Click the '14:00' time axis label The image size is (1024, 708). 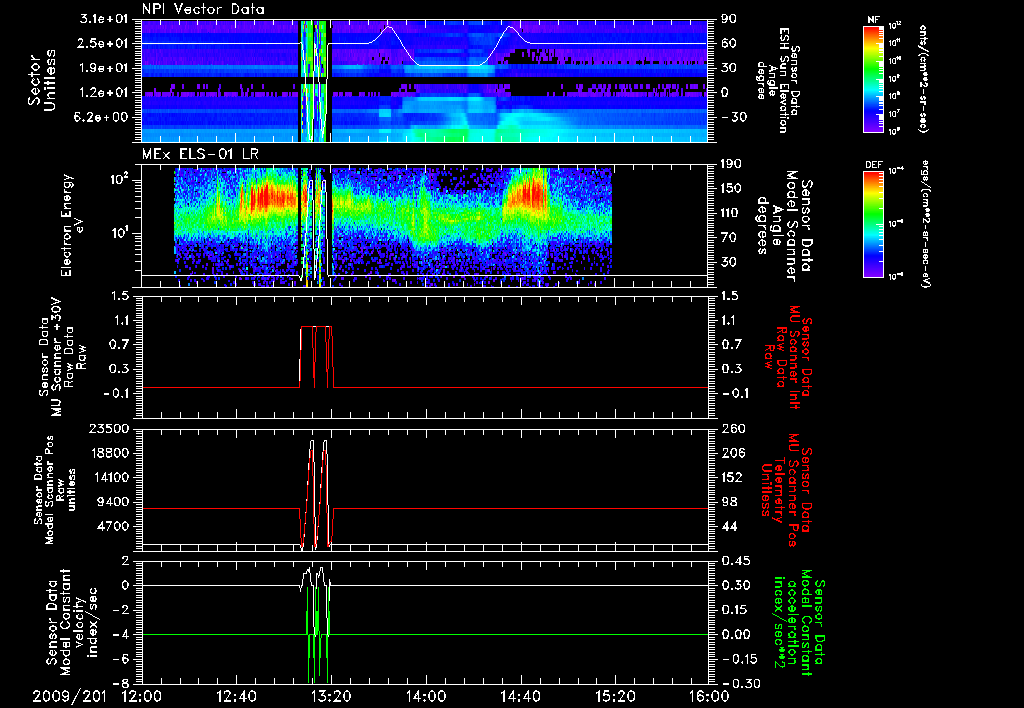coord(426,697)
